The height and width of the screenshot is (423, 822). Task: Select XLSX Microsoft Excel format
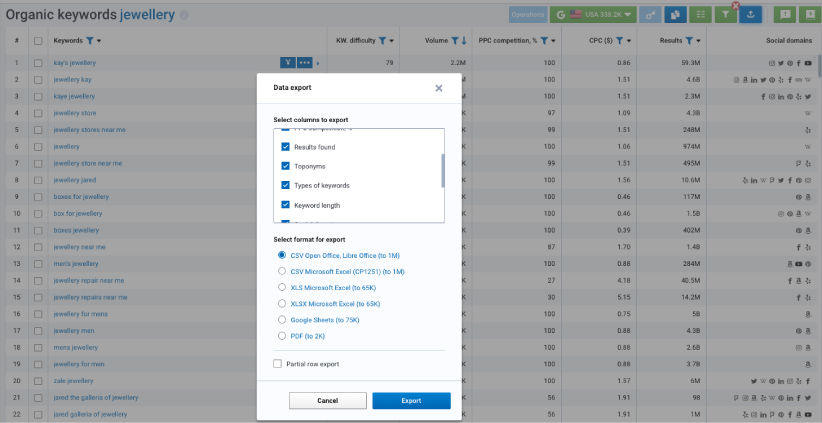[282, 303]
